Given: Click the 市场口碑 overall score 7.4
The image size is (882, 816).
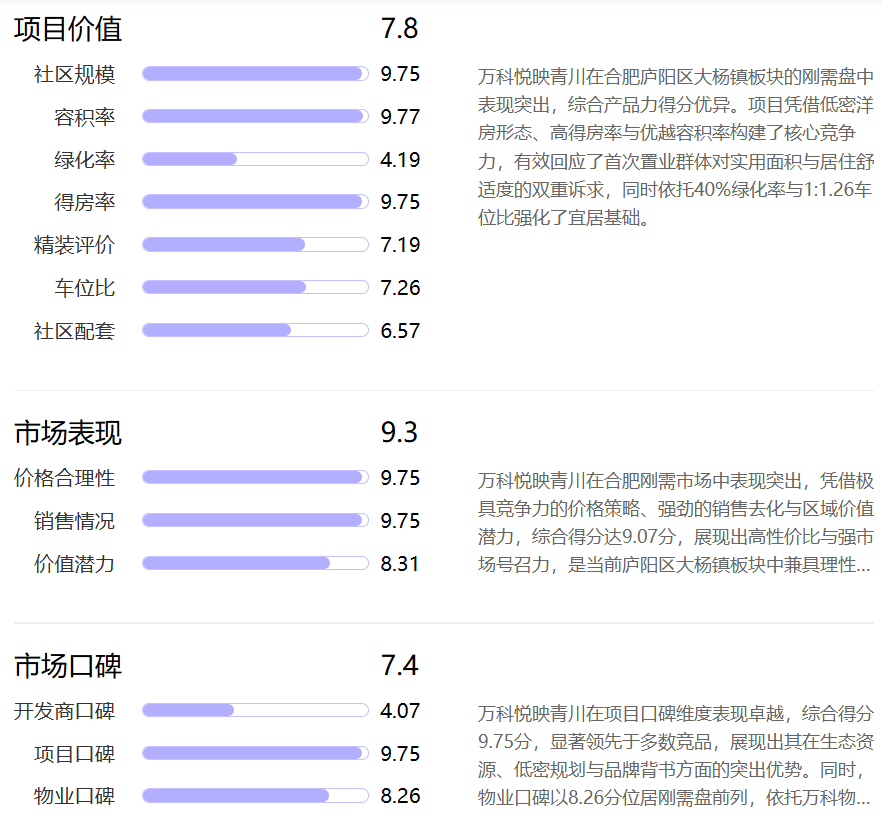Looking at the screenshot, I should [x=399, y=665].
